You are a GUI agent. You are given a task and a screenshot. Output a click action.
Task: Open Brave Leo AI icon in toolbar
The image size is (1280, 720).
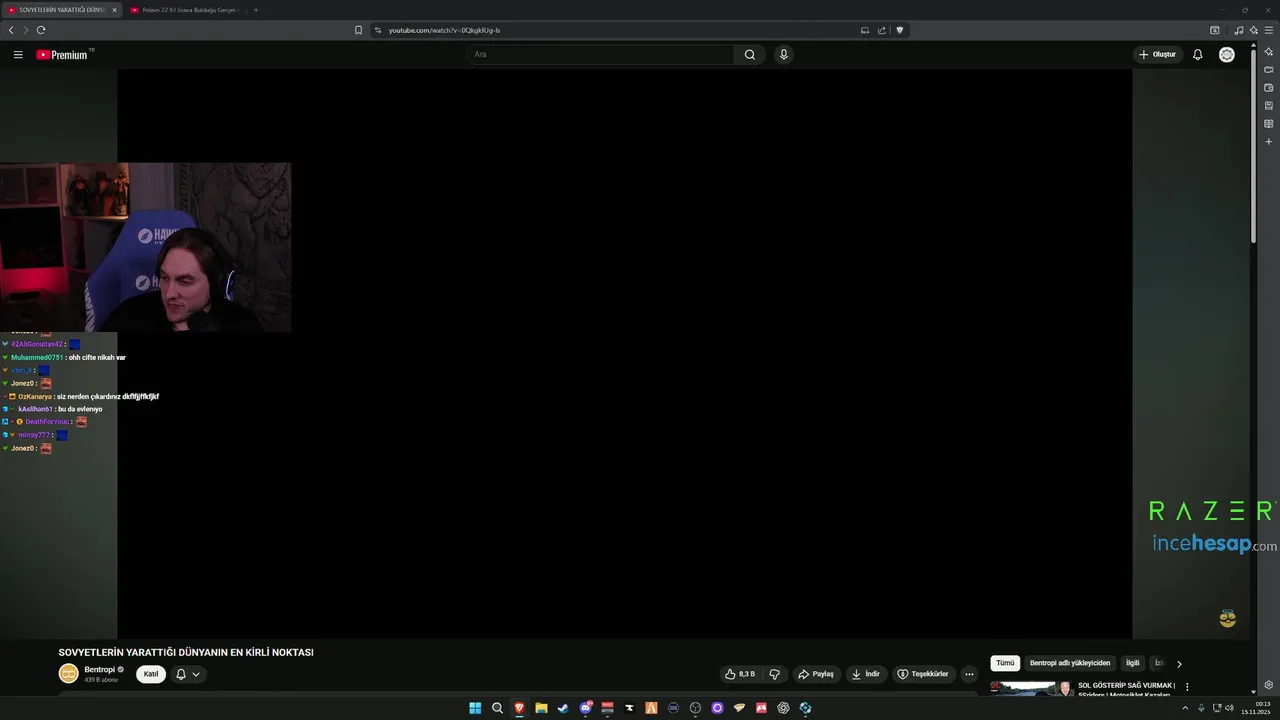pyautogui.click(x=1253, y=30)
